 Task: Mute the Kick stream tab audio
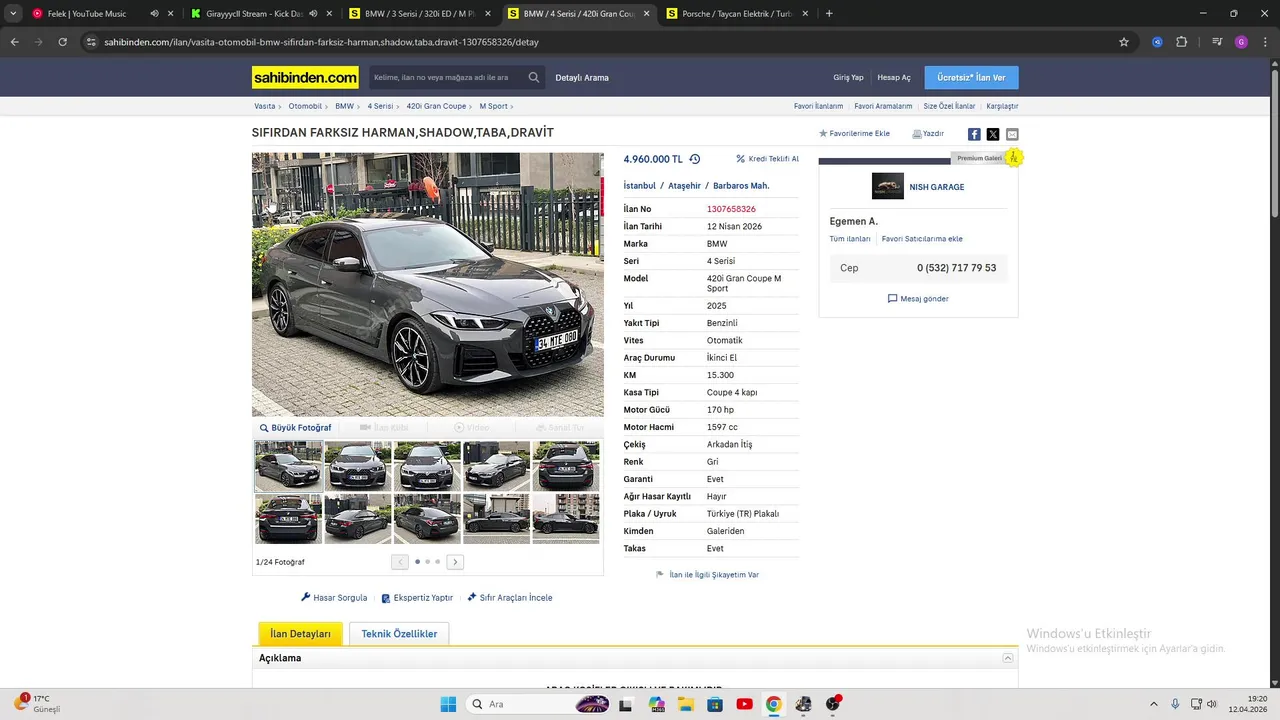pyautogui.click(x=314, y=14)
